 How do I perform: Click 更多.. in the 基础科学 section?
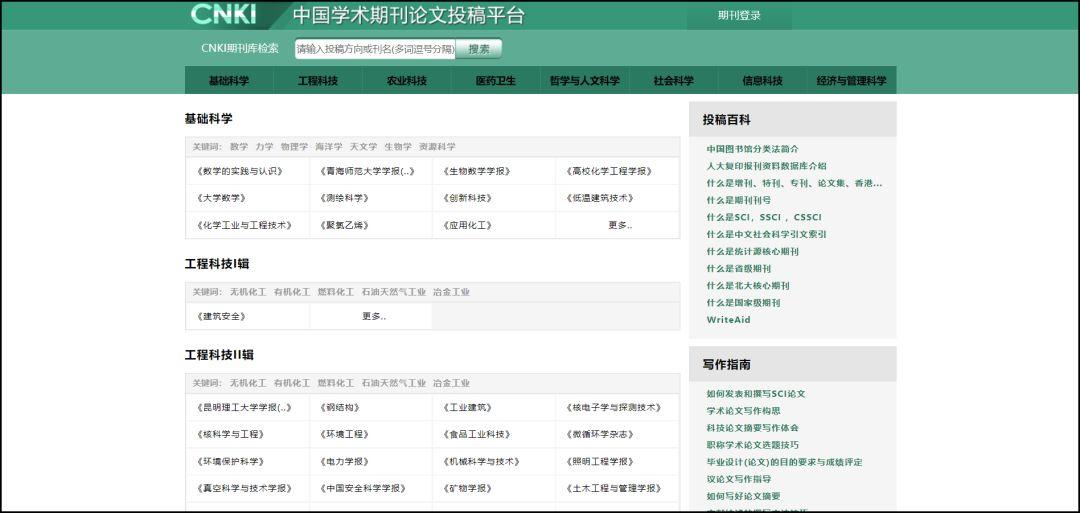click(x=620, y=225)
